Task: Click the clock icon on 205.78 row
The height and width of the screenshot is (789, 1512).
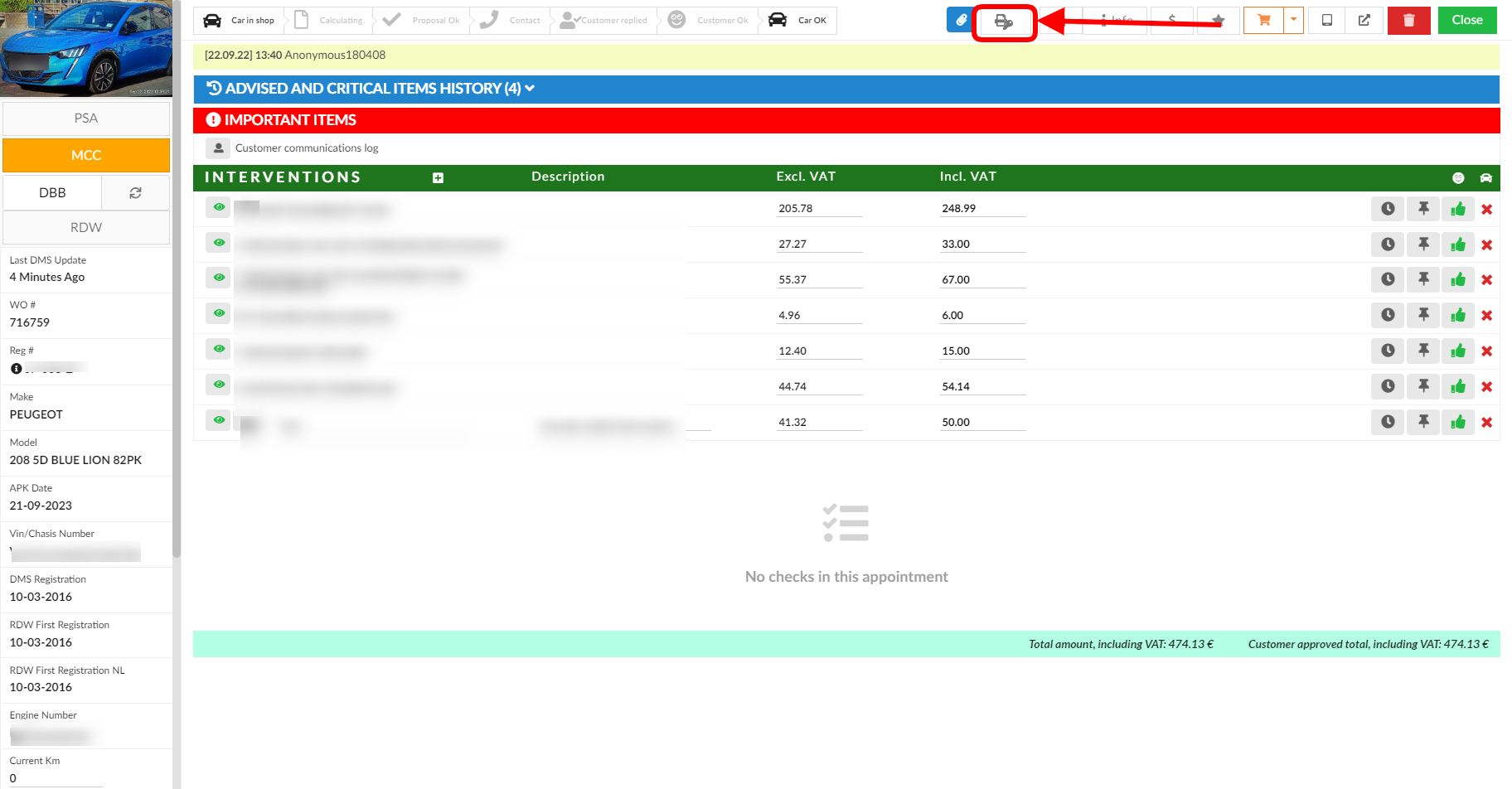Action: pos(1387,209)
